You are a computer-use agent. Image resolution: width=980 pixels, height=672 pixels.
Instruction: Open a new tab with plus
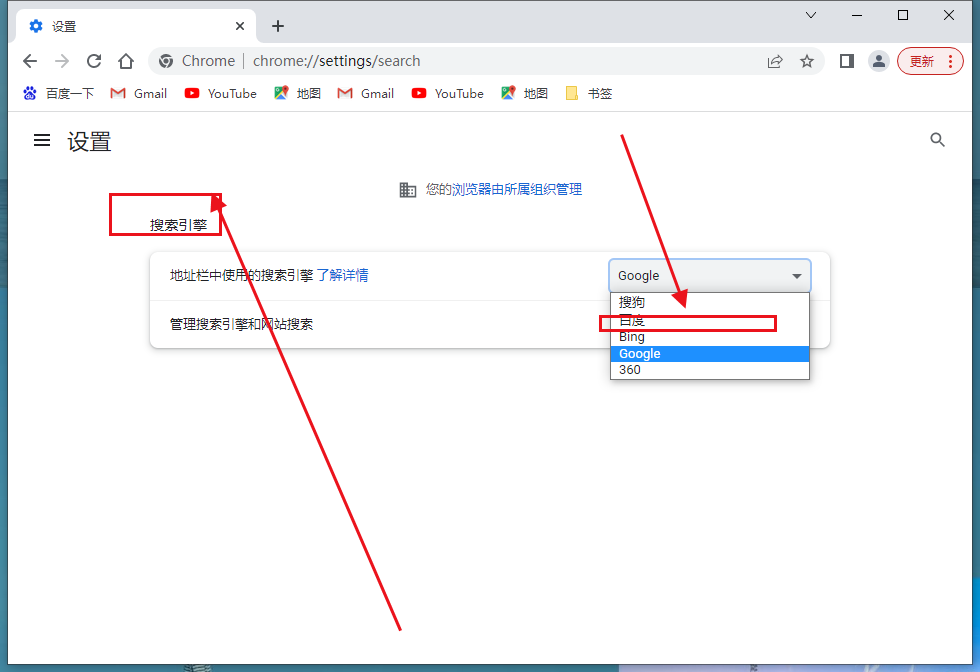tap(278, 26)
